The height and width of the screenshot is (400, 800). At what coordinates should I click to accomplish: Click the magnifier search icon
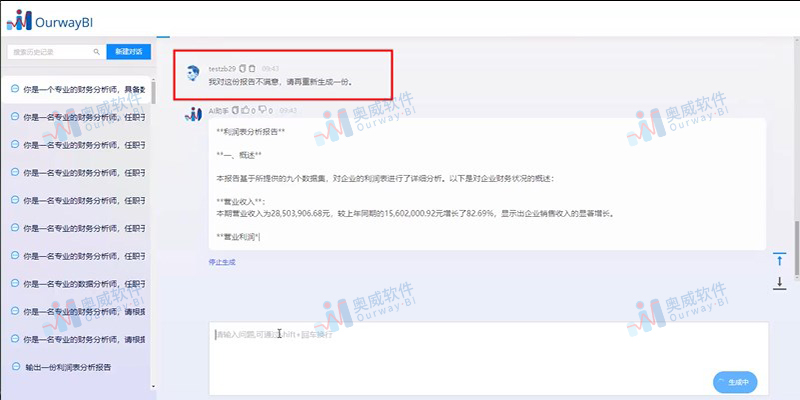(97, 52)
